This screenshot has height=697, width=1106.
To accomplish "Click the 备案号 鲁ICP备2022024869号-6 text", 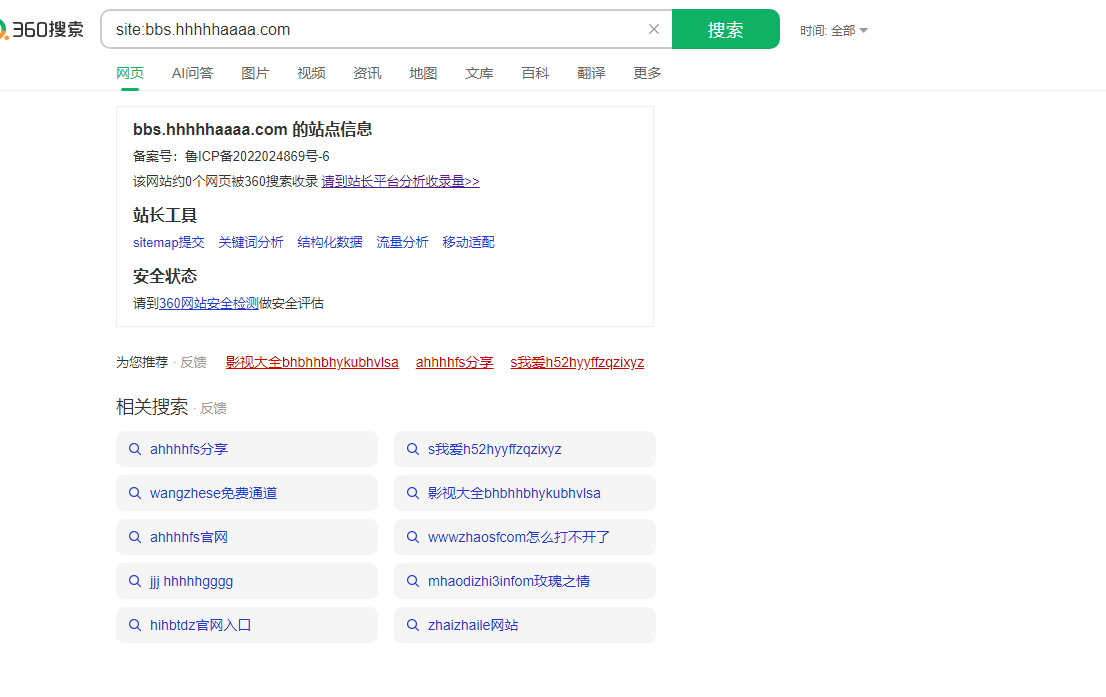I will [x=231, y=157].
